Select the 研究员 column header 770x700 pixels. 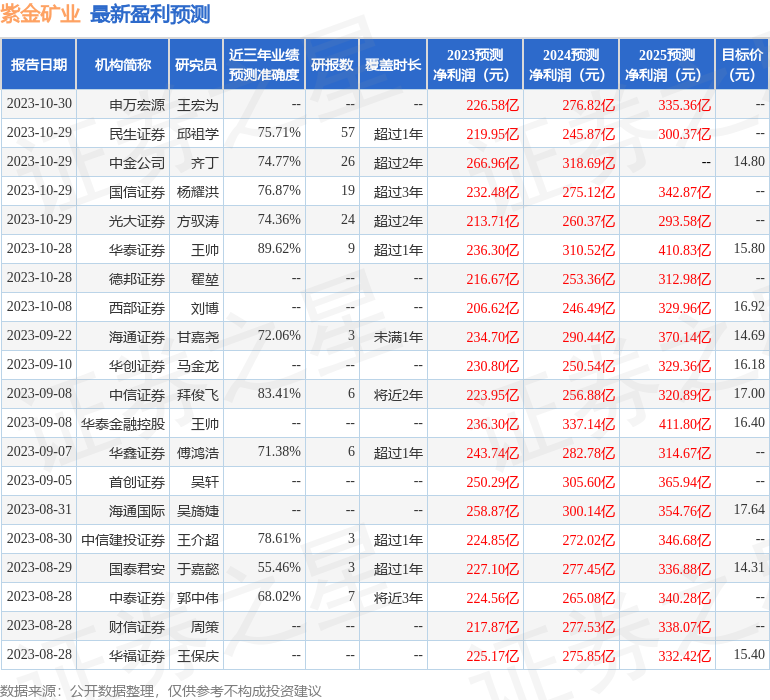[196, 64]
